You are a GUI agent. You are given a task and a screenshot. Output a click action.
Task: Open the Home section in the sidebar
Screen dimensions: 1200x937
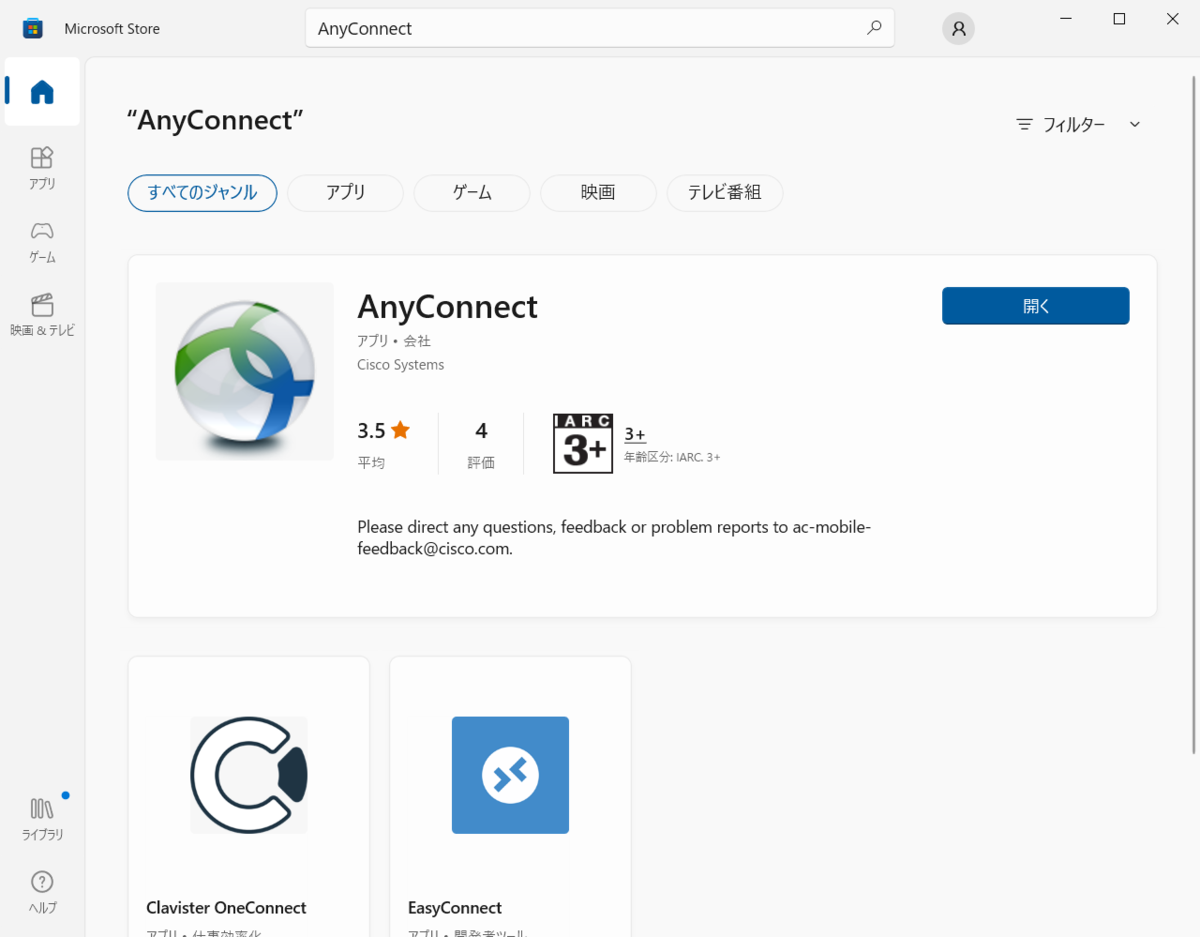[41, 91]
